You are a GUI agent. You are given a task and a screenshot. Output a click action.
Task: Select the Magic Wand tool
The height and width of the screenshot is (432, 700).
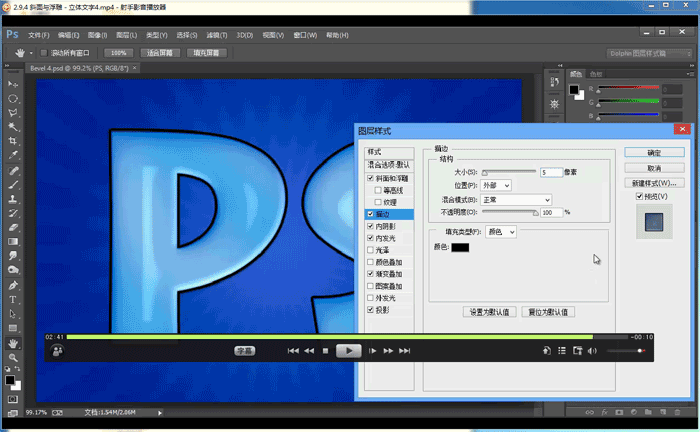pos(12,127)
